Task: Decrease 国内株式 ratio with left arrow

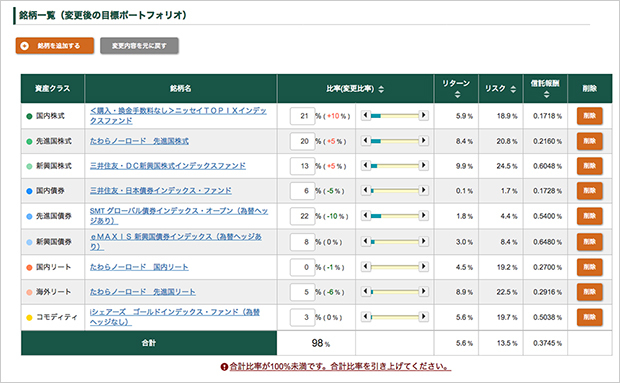Action: [x=366, y=115]
